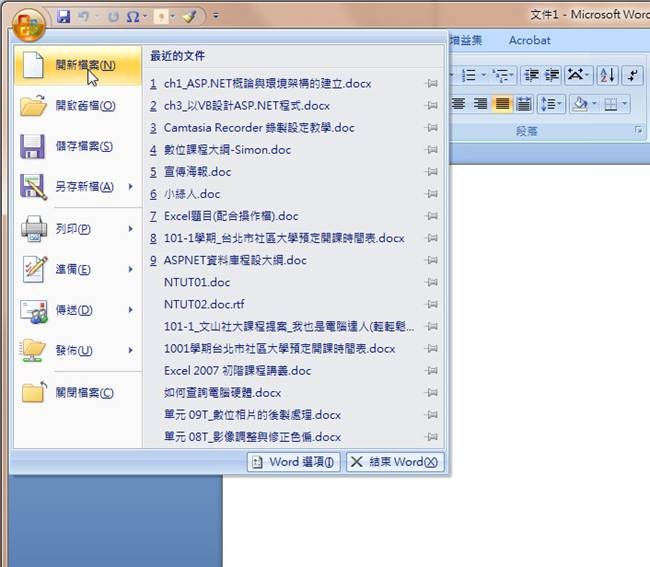The image size is (650, 567).
Task: Expand the 另存新檔 submenu arrow
Action: coord(131,187)
